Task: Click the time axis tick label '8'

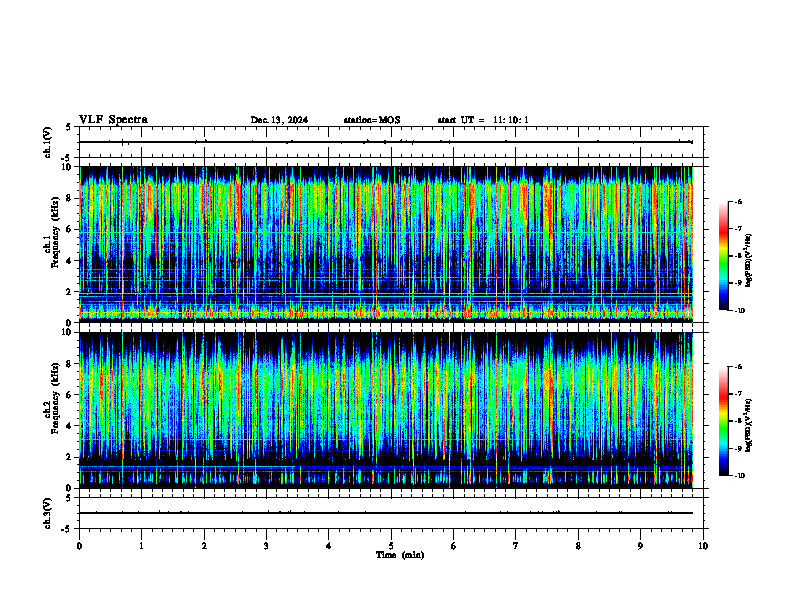Action: 578,546
